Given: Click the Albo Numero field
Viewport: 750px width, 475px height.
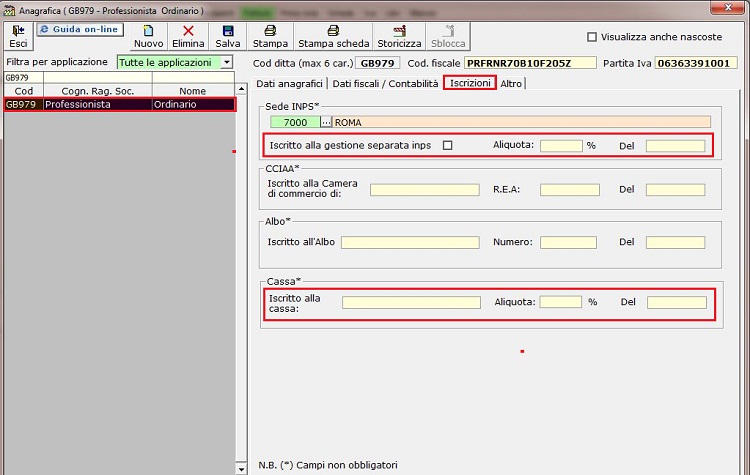Looking at the screenshot, I should (568, 242).
